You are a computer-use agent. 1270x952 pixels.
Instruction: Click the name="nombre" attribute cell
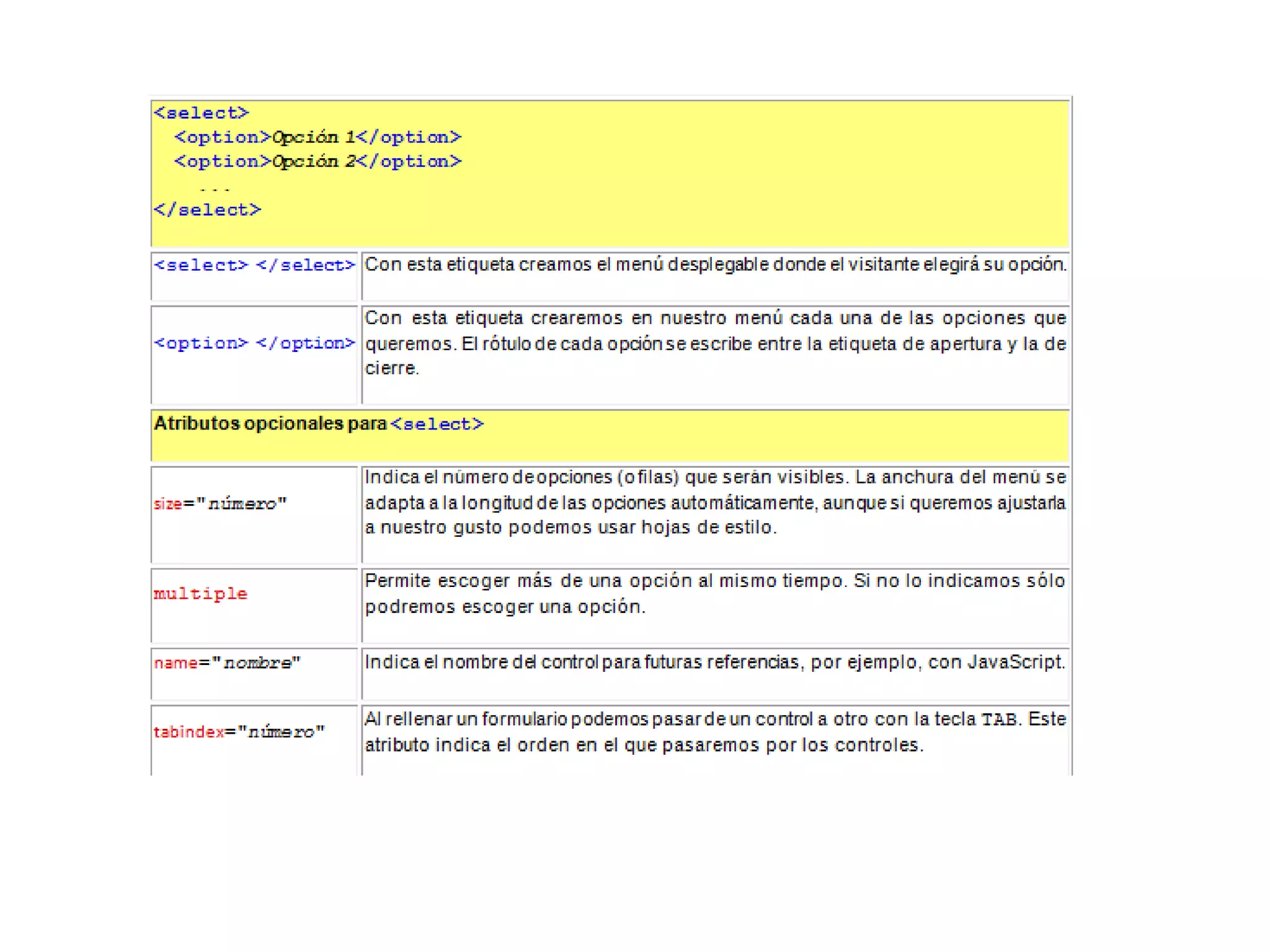tap(227, 663)
